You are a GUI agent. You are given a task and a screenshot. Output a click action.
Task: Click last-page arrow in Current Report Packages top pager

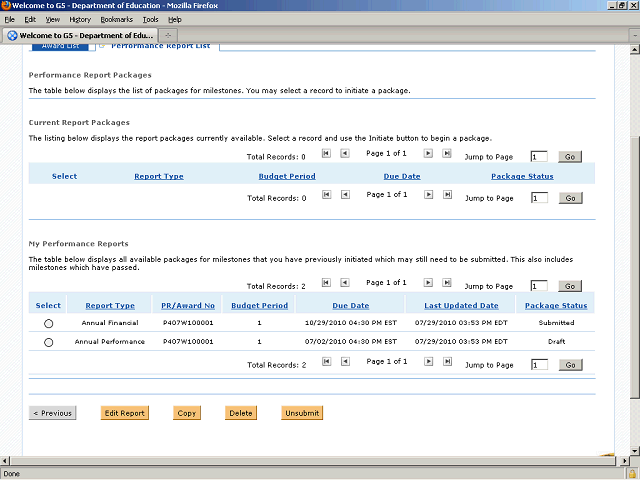click(x=446, y=153)
